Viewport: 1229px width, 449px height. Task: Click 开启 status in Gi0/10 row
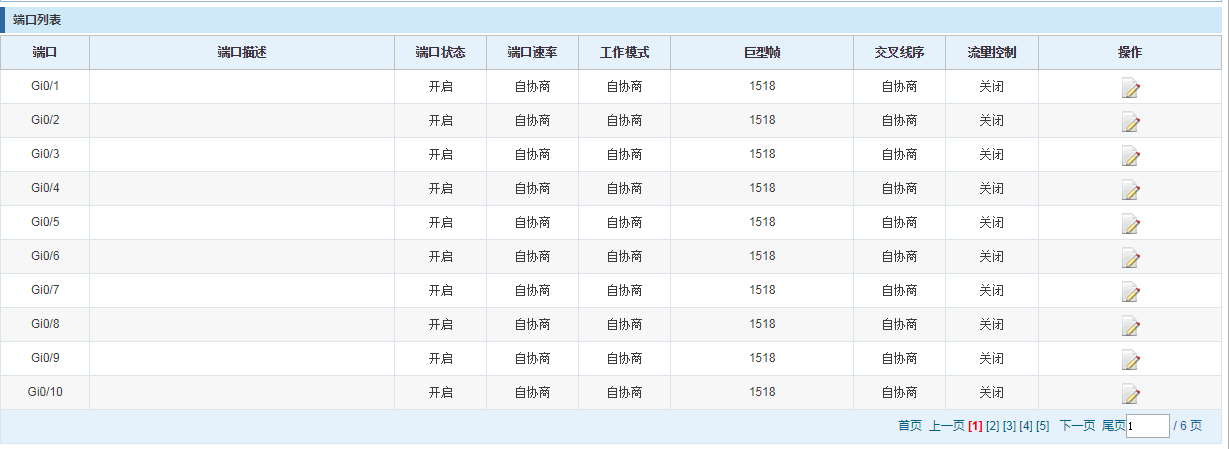point(440,393)
